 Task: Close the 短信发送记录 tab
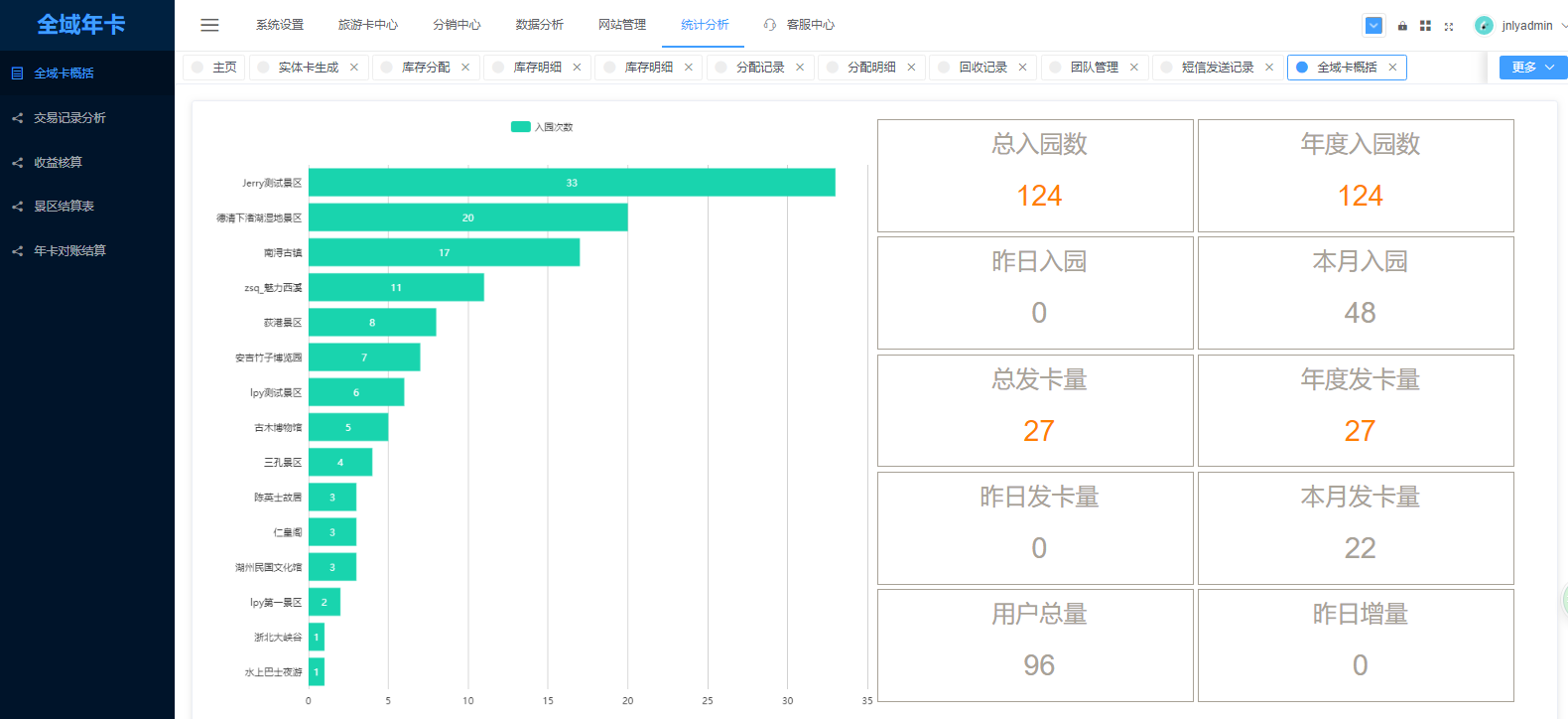point(1269,68)
